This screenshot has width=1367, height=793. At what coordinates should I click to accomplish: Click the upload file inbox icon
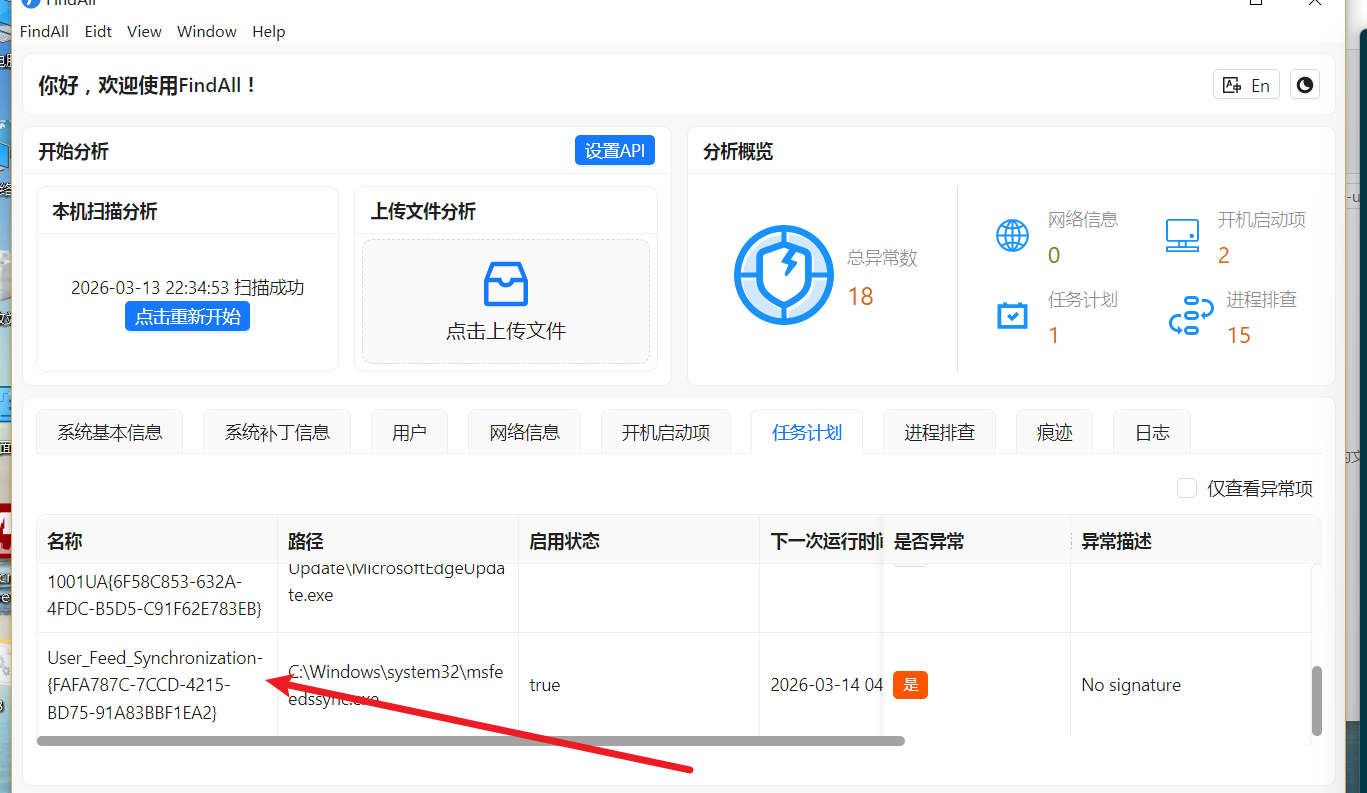505,284
